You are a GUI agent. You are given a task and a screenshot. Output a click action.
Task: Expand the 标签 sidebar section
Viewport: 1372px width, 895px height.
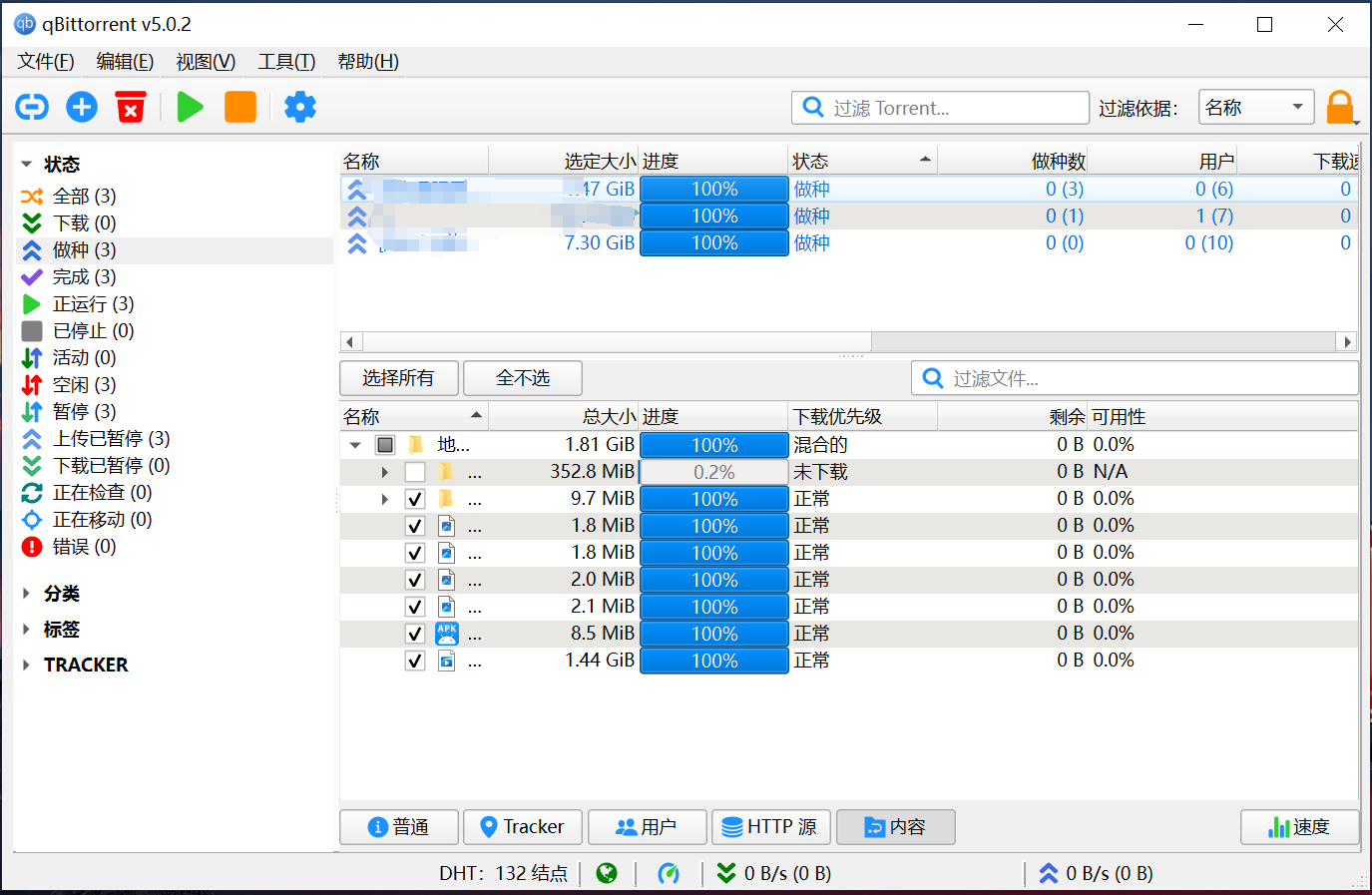point(27,630)
